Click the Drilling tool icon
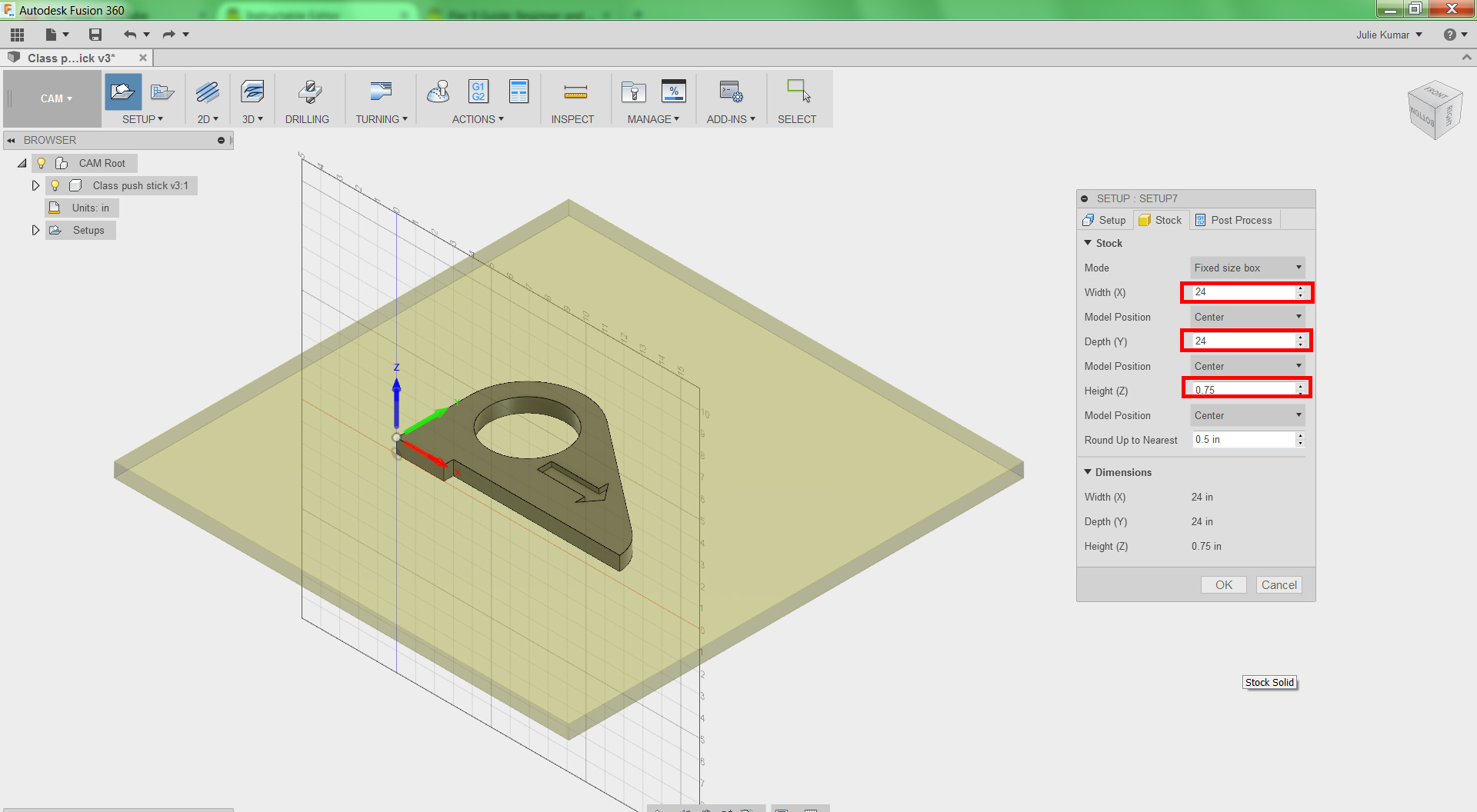Viewport: 1477px width, 812px height. pyautogui.click(x=308, y=92)
